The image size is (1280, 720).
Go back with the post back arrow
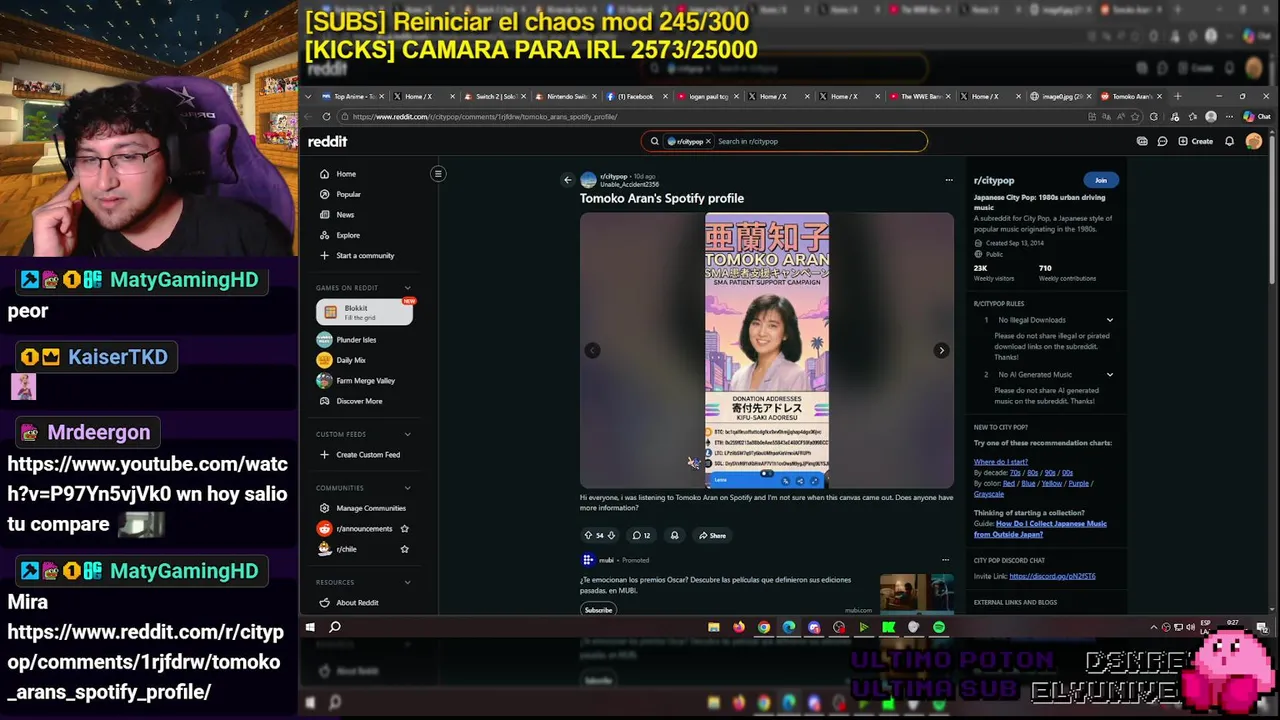[567, 180]
